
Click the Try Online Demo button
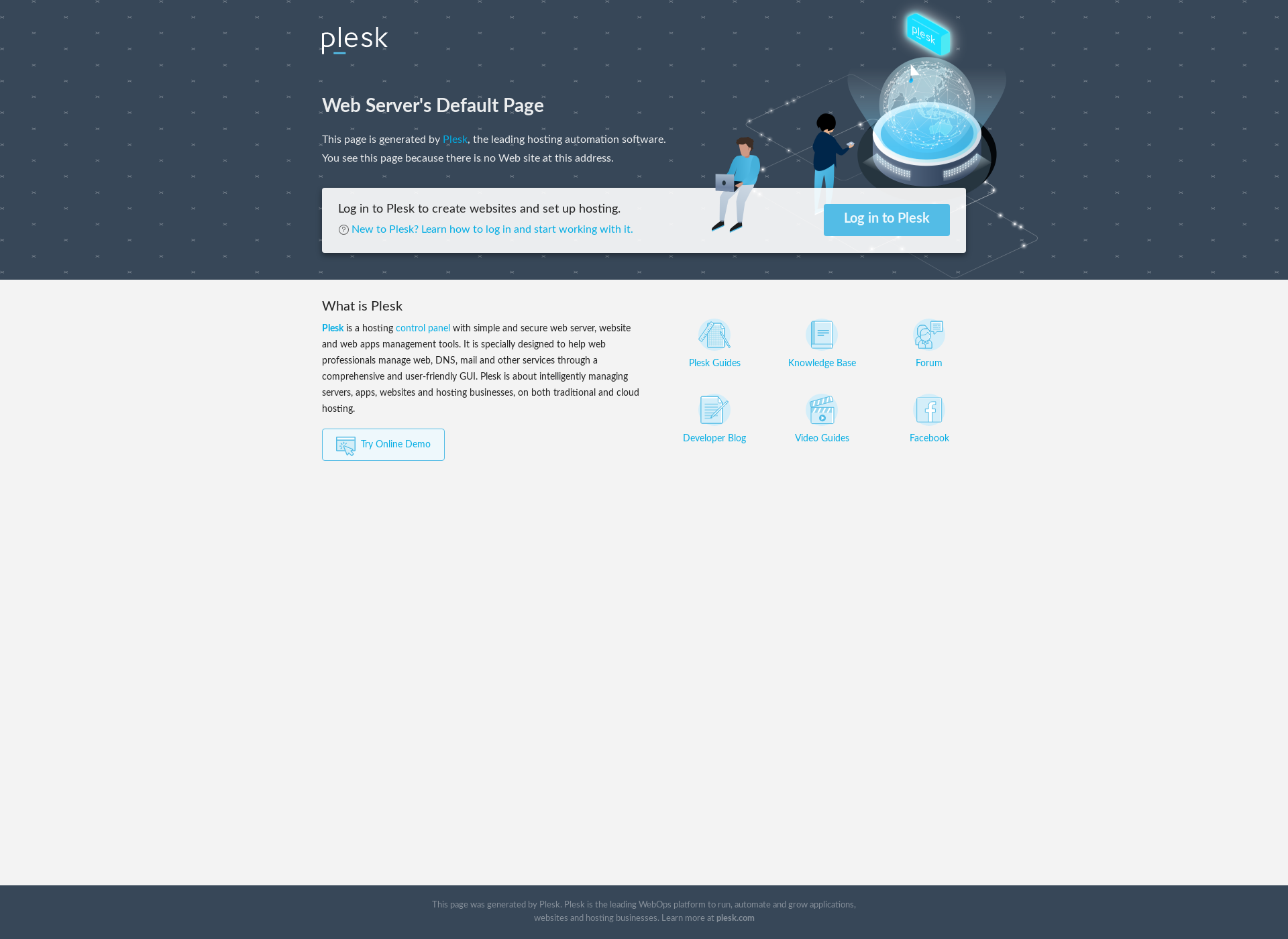pyautogui.click(x=383, y=444)
